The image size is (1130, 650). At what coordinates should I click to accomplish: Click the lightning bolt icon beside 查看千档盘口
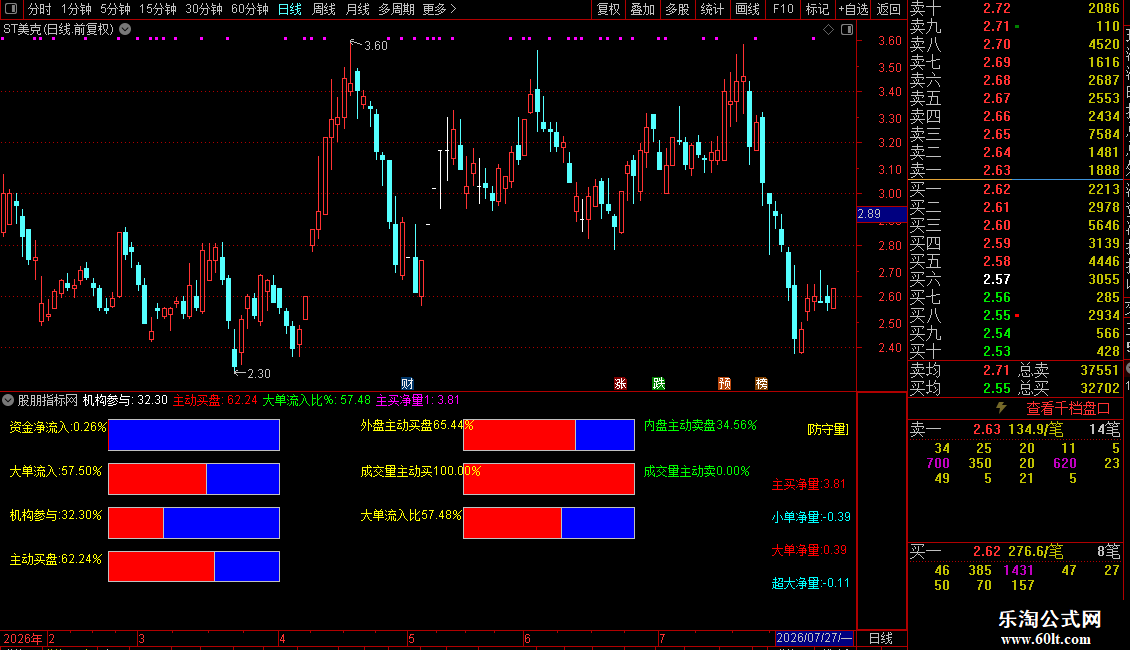1001,408
